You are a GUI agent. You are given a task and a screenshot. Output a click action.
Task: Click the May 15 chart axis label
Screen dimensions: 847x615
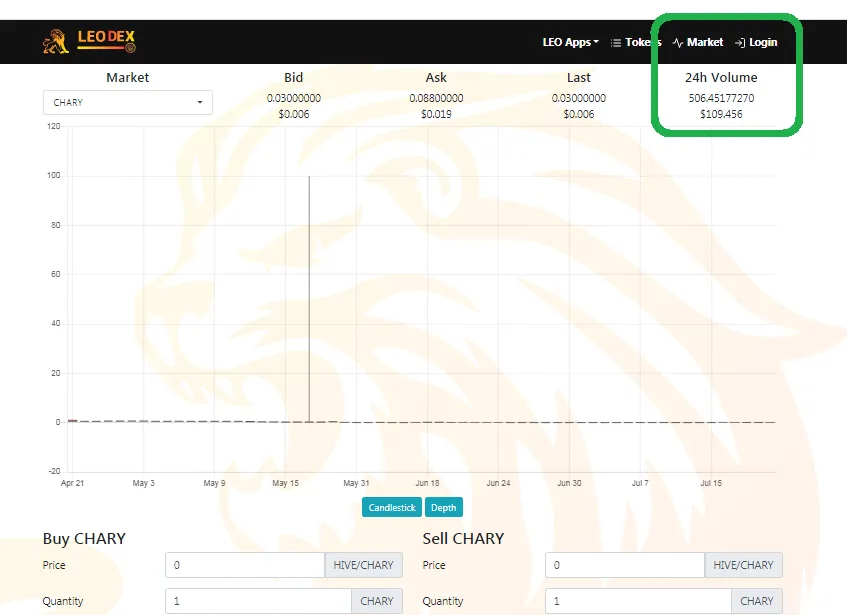[x=285, y=483]
